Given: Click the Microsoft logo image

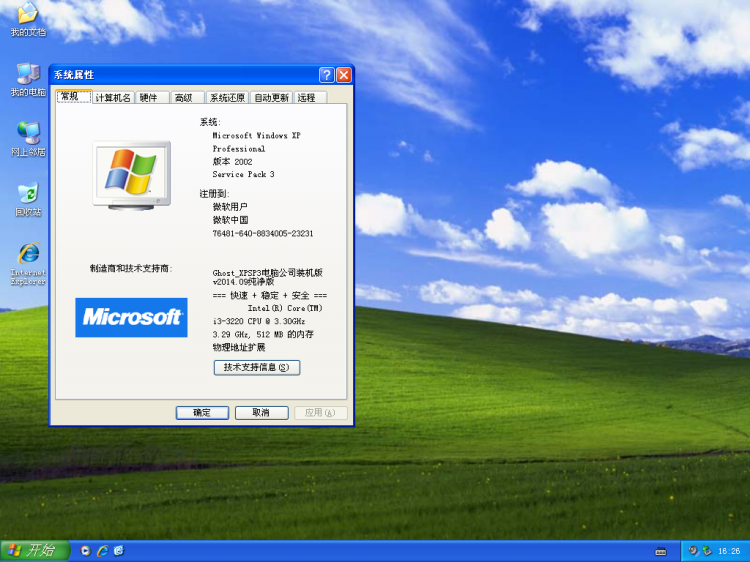Looking at the screenshot, I should click(x=131, y=317).
